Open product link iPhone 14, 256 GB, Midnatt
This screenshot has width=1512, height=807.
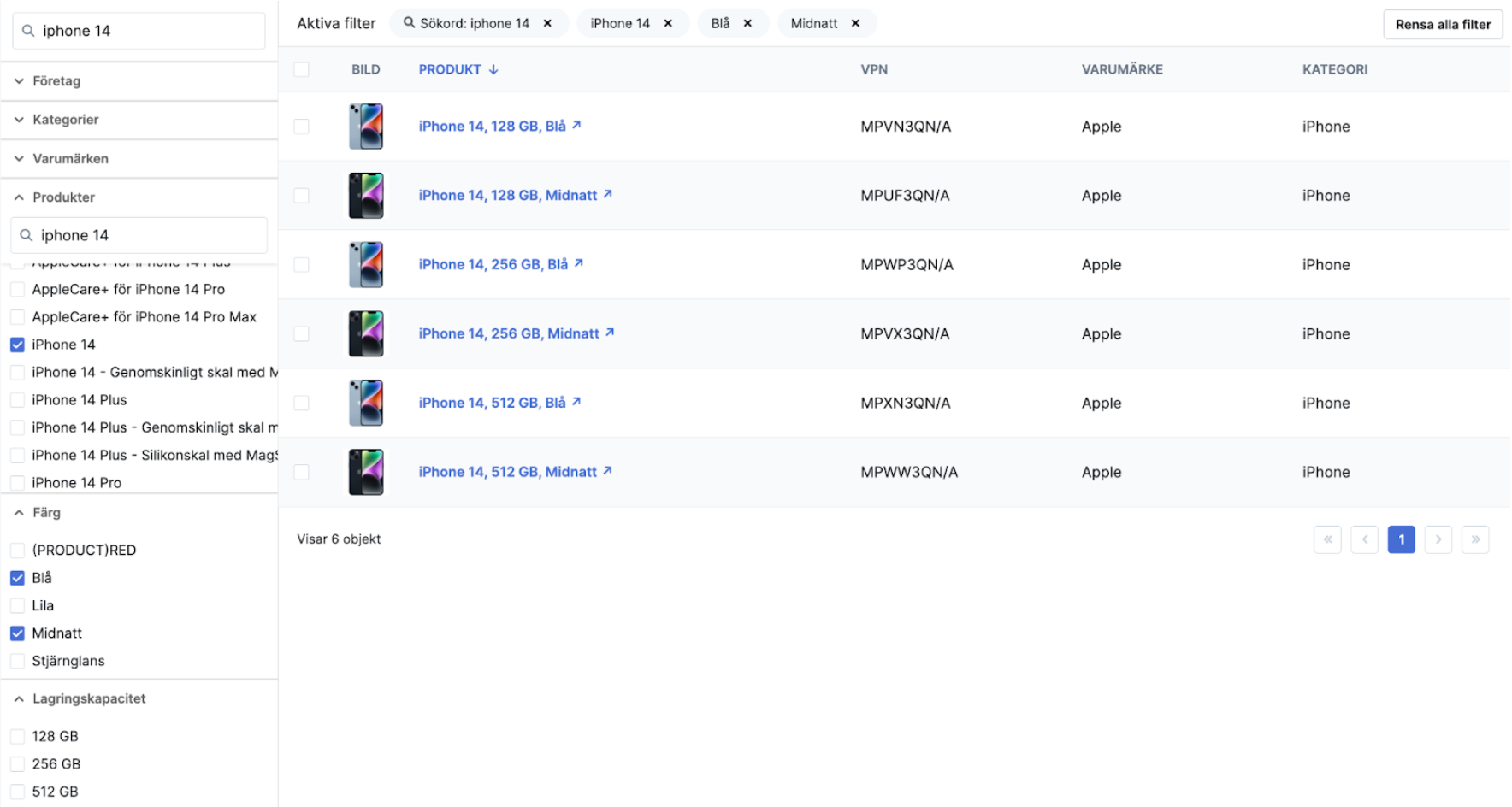(509, 334)
